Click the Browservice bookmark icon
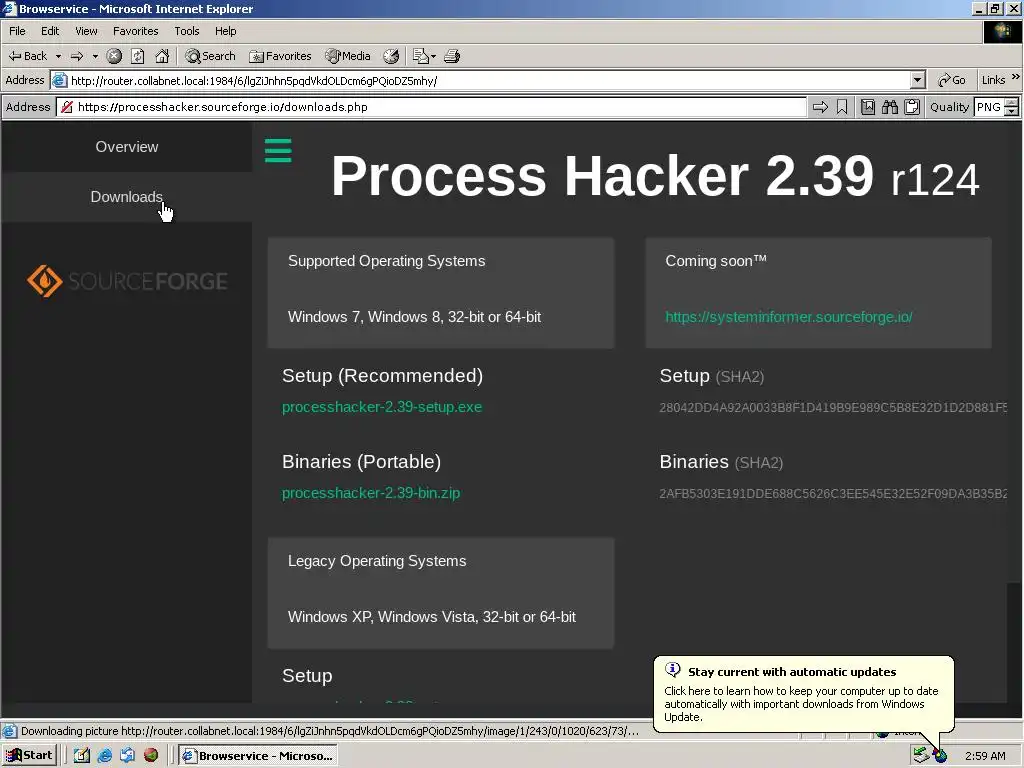Image resolution: width=1024 pixels, height=768 pixels. pos(842,107)
